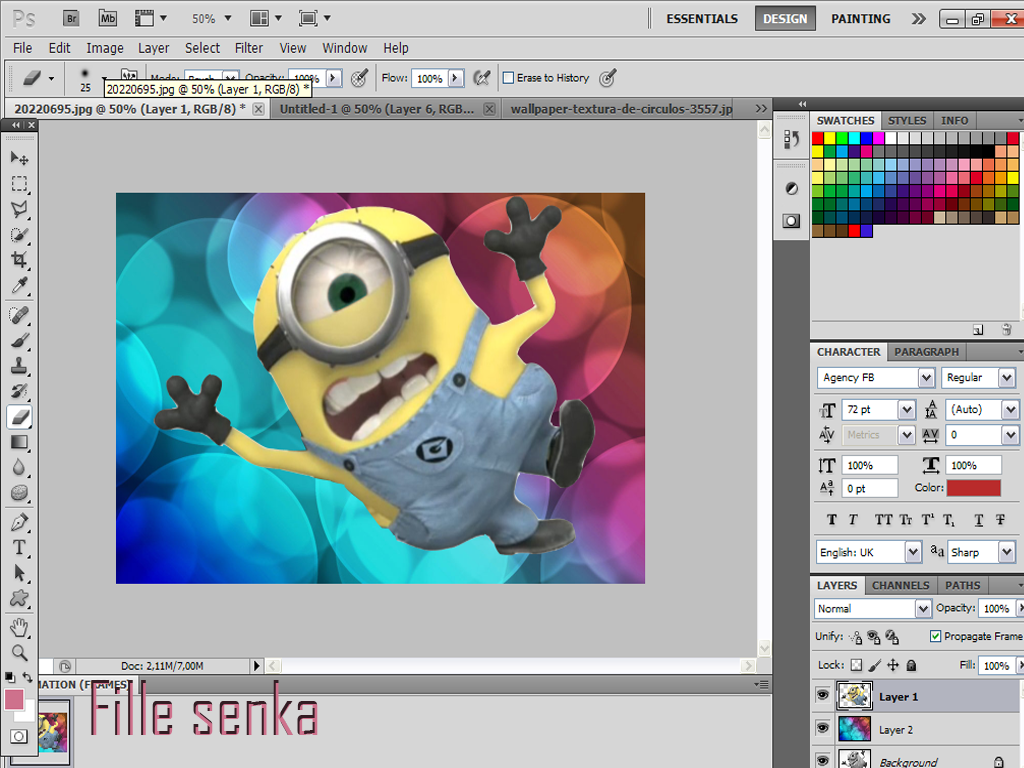Select the Blur tool

pyautogui.click(x=19, y=468)
